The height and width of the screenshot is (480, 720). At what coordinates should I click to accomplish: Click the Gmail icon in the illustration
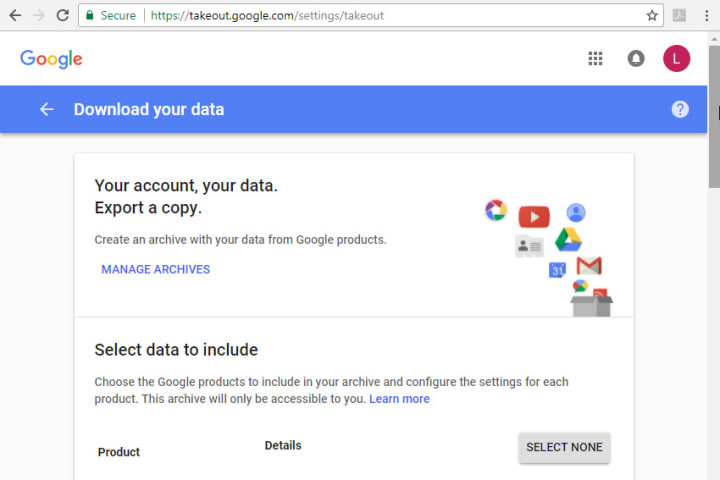589,266
